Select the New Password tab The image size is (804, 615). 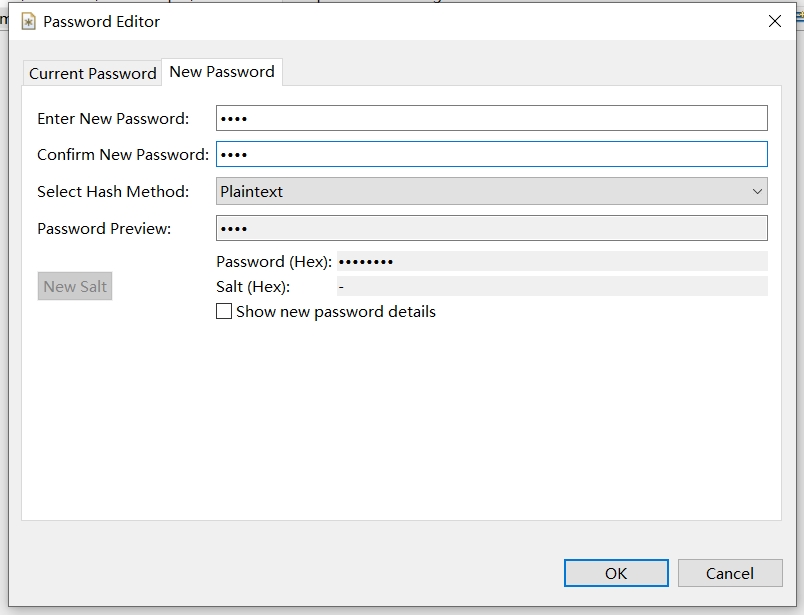(x=222, y=72)
